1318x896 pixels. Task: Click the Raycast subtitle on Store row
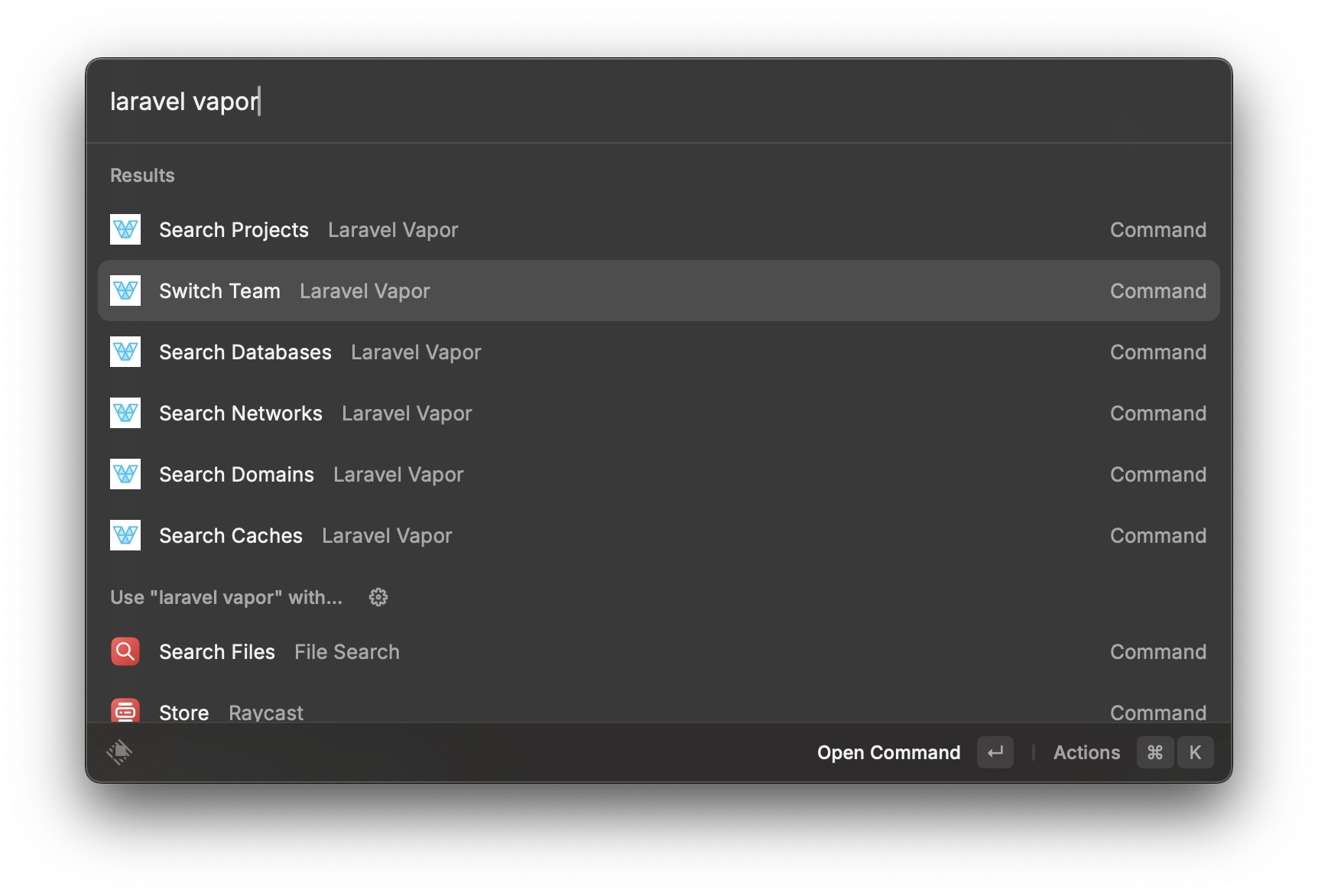tap(266, 713)
